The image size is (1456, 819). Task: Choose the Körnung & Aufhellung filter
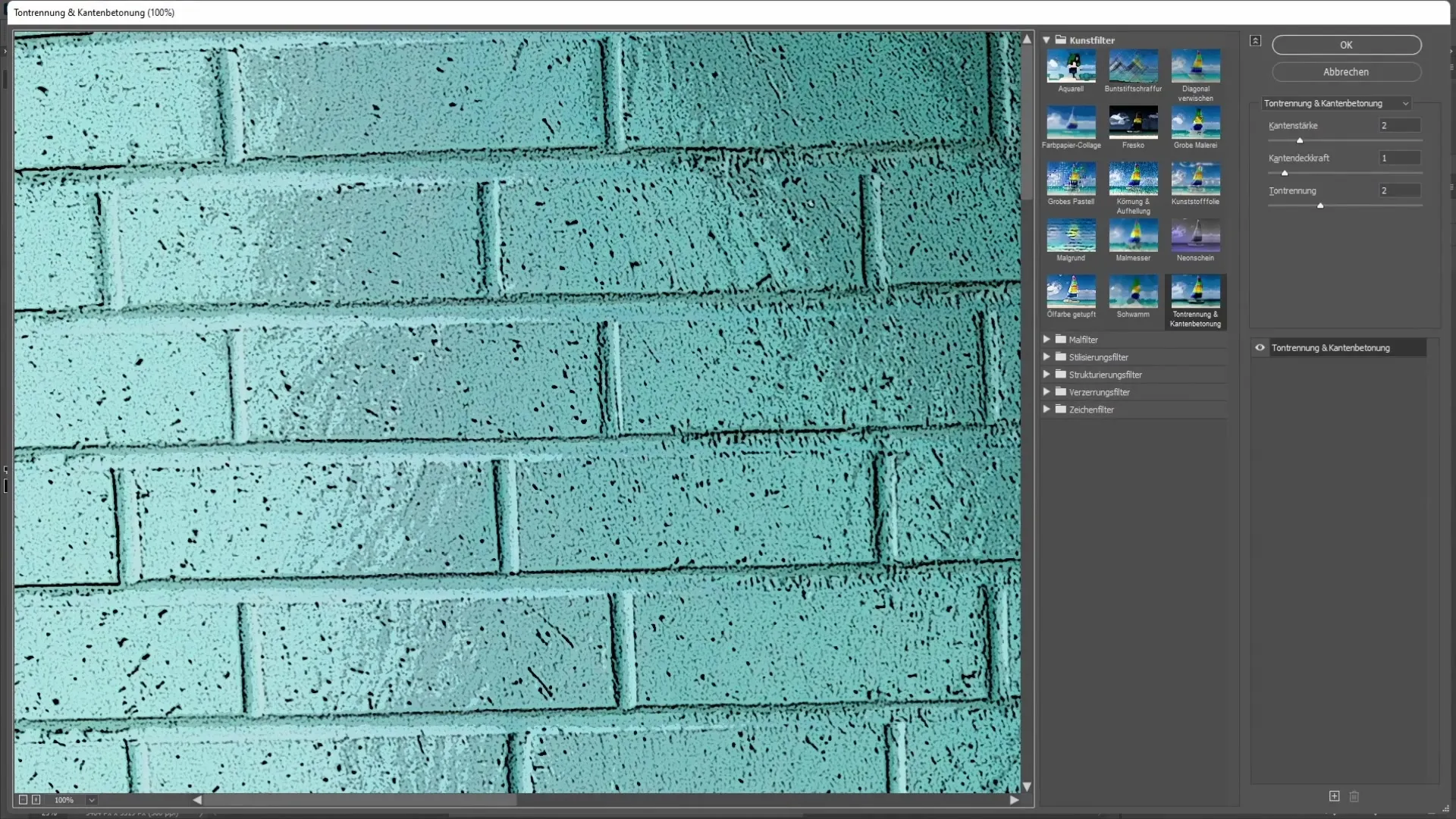(x=1133, y=179)
